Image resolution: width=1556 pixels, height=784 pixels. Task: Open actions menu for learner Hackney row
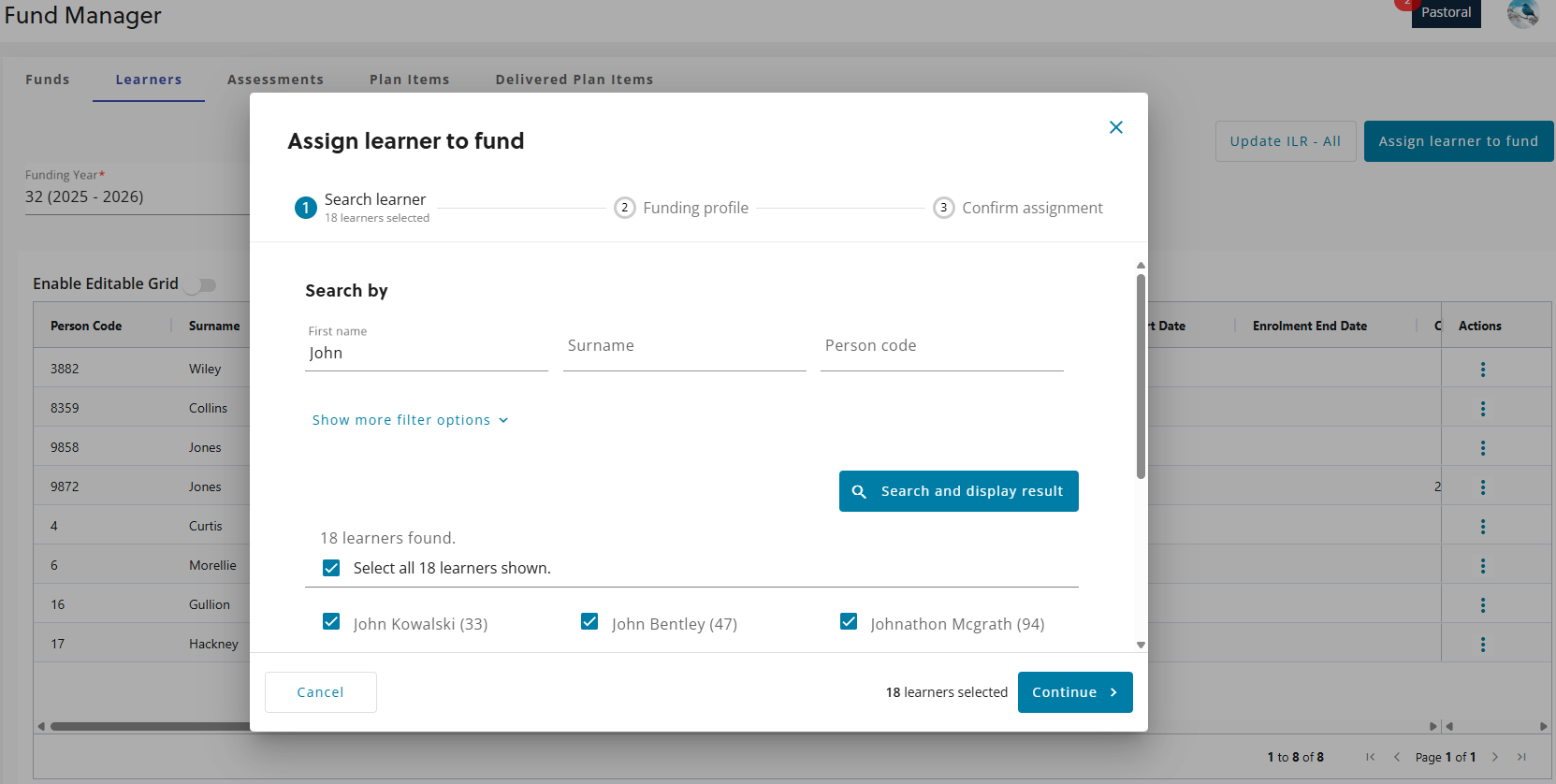[x=1482, y=645]
